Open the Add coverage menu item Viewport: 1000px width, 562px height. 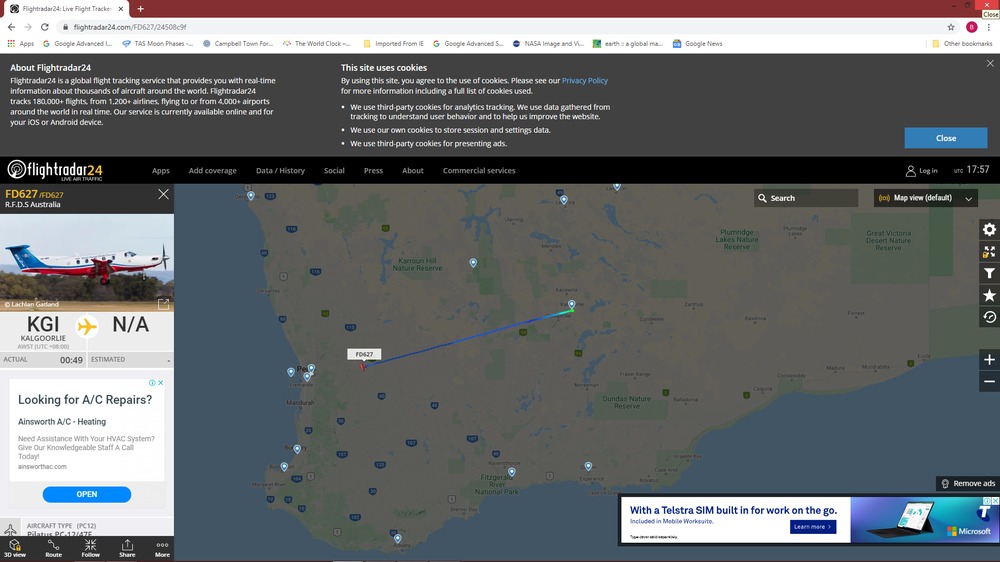212,171
